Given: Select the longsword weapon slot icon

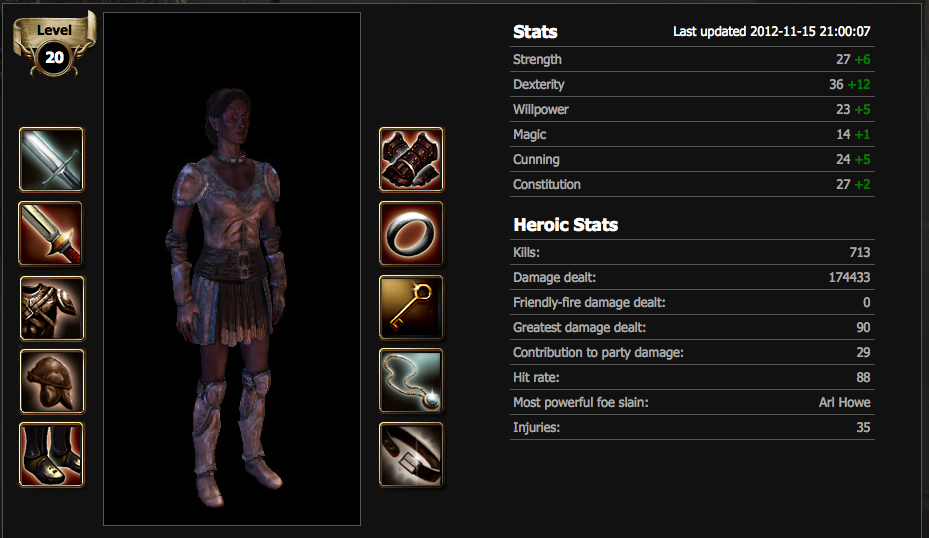Looking at the screenshot, I should tap(52, 160).
